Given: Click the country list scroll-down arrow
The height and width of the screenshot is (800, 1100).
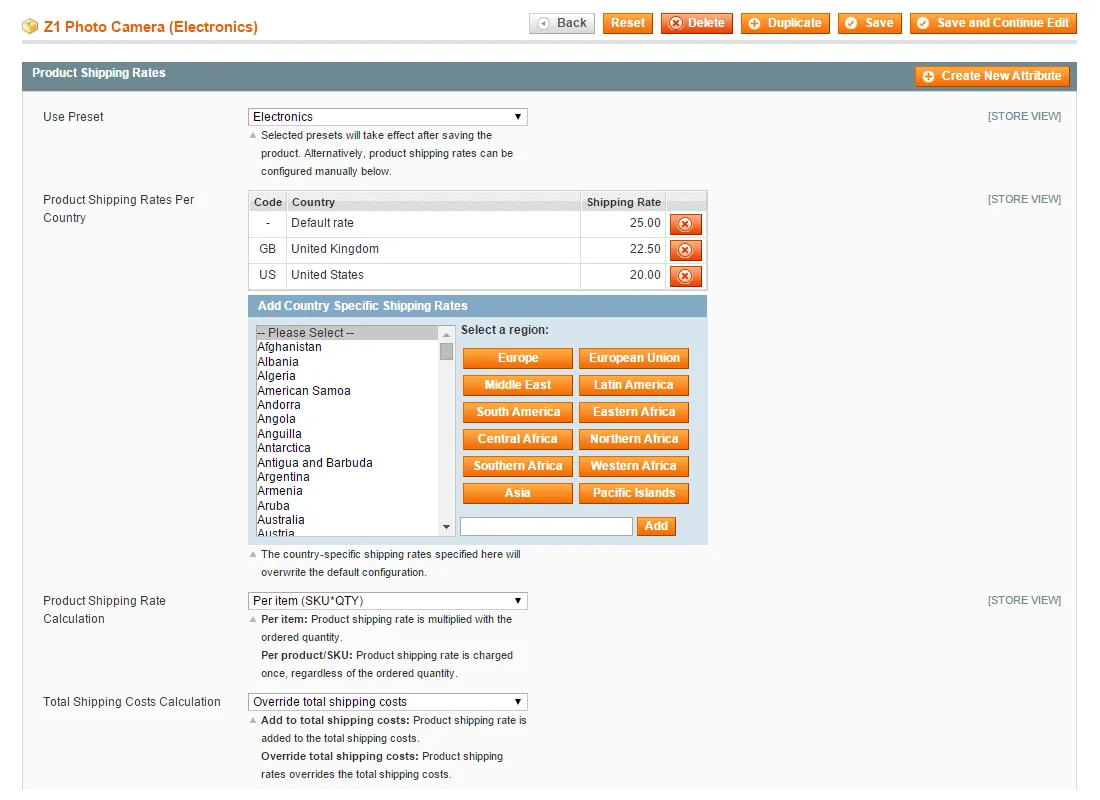Looking at the screenshot, I should coord(446,527).
